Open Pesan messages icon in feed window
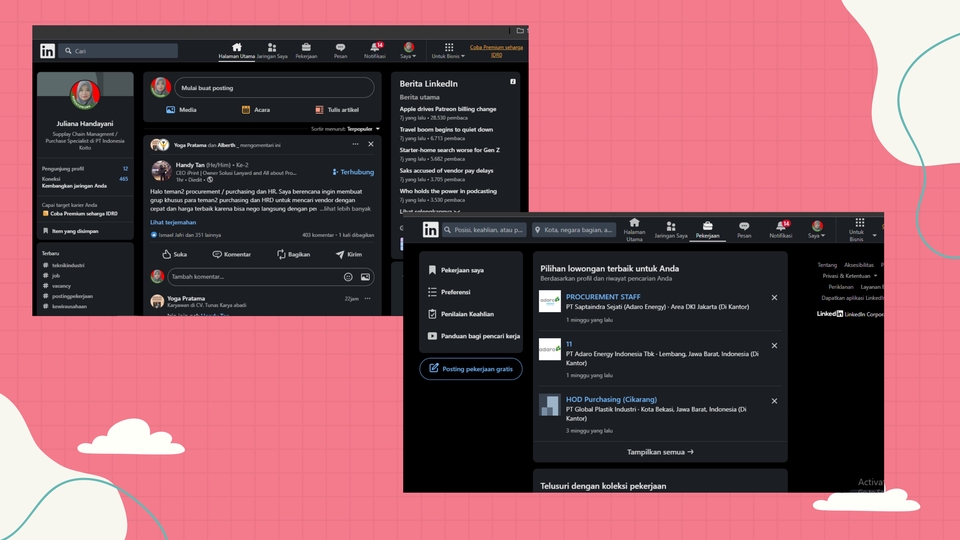 [340, 51]
